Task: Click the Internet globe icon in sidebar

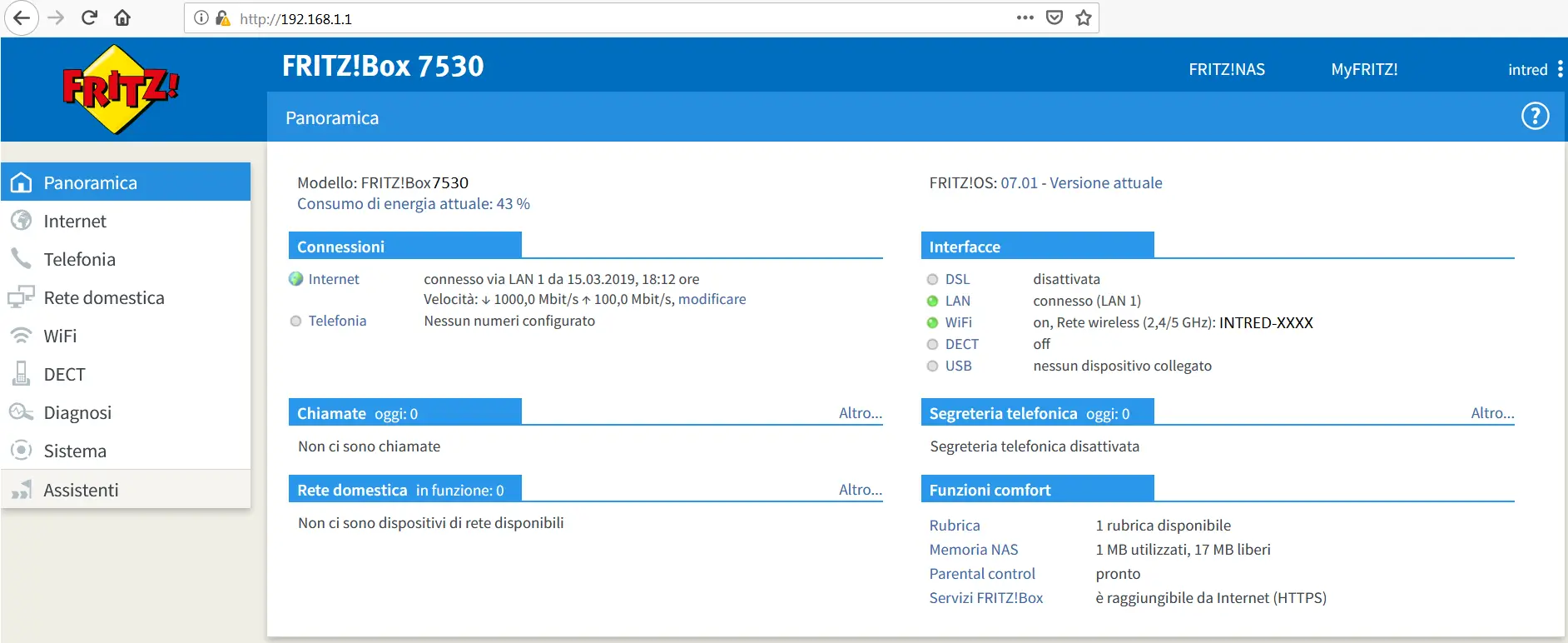Action: point(22,221)
